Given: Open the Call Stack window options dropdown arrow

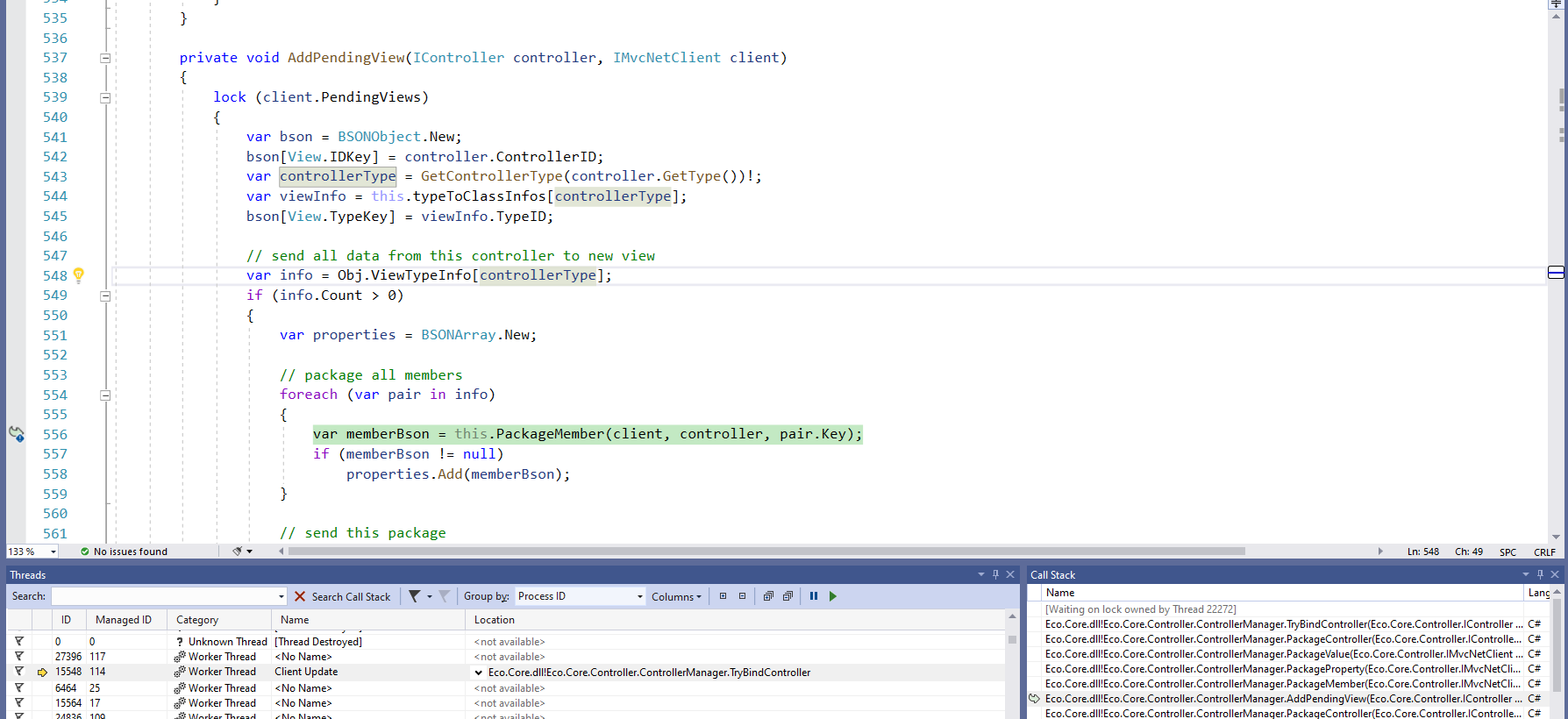Looking at the screenshot, I should point(1526,574).
